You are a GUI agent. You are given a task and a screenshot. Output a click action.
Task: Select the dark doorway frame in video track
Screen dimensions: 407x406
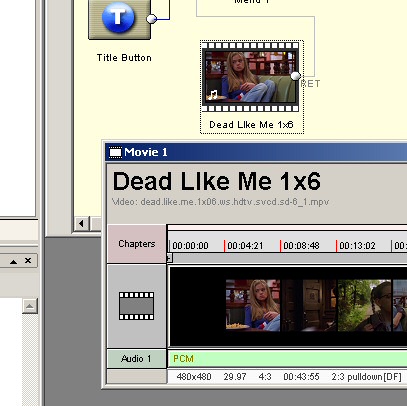309,305
